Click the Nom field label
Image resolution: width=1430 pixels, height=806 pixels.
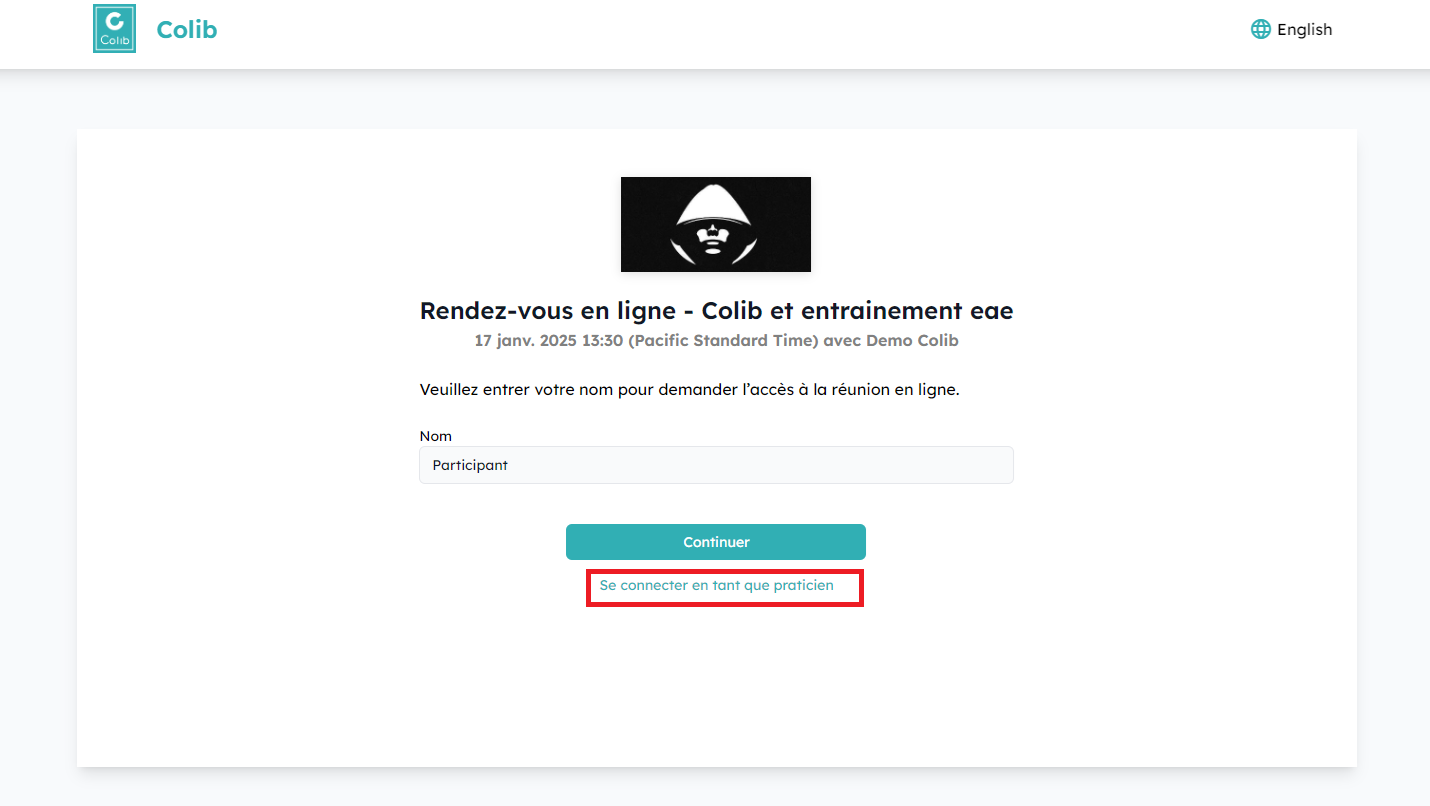coord(436,436)
